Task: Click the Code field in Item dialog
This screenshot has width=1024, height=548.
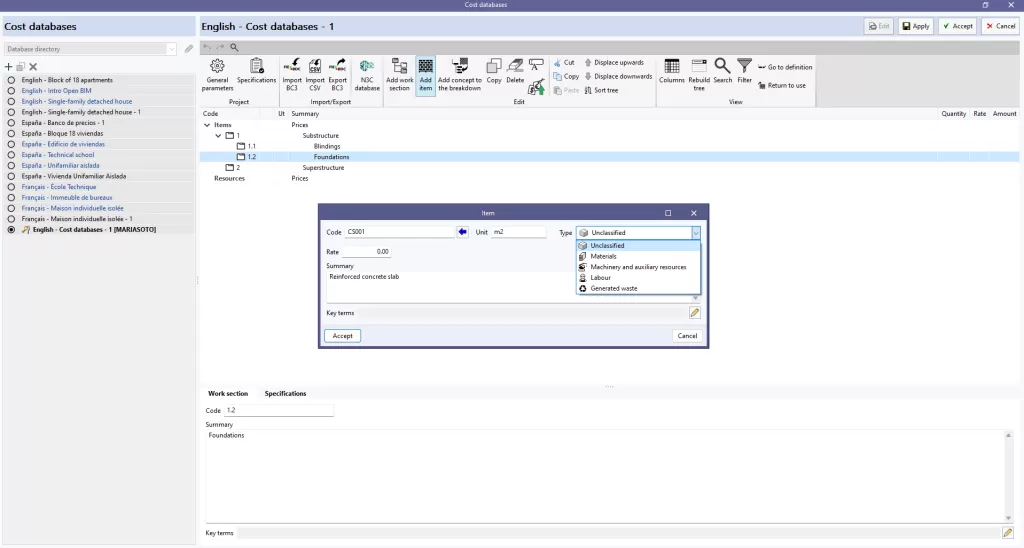Action: coord(399,232)
